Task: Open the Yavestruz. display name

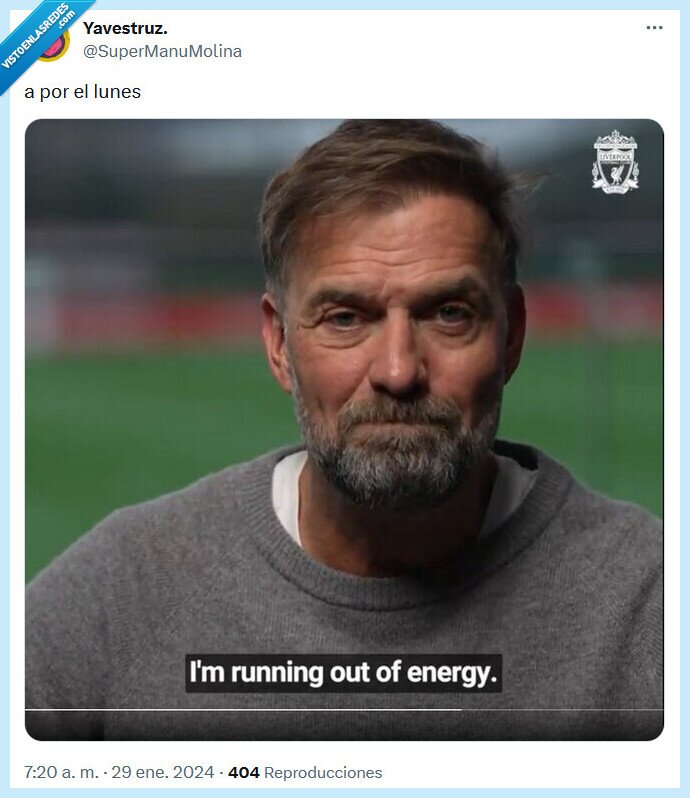Action: 125,28
